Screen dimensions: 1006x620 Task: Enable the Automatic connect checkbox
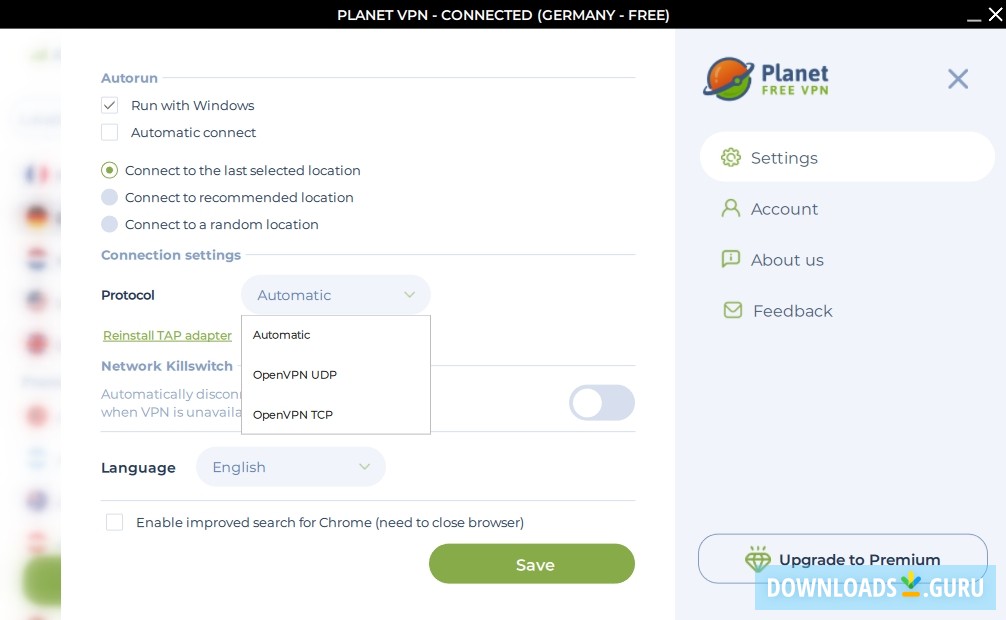click(110, 132)
